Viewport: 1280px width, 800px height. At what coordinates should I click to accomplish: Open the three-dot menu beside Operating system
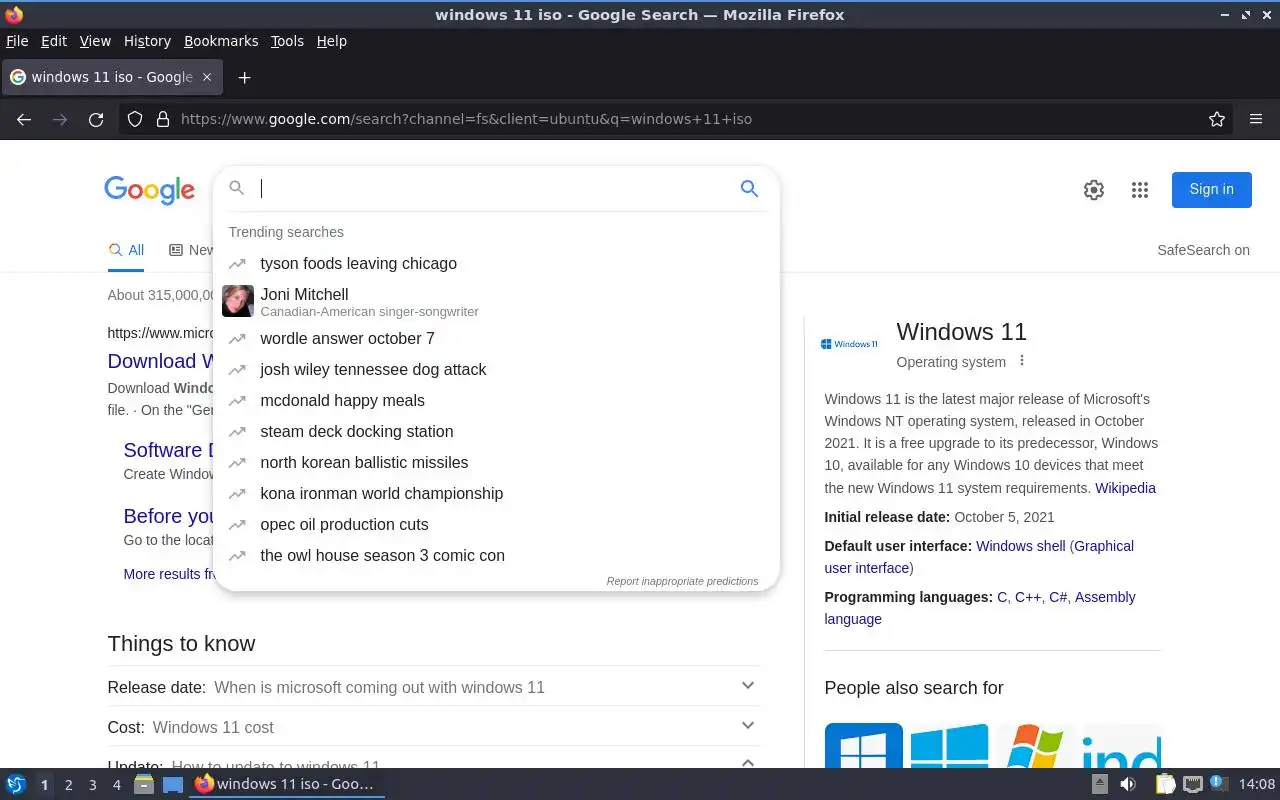point(1021,361)
